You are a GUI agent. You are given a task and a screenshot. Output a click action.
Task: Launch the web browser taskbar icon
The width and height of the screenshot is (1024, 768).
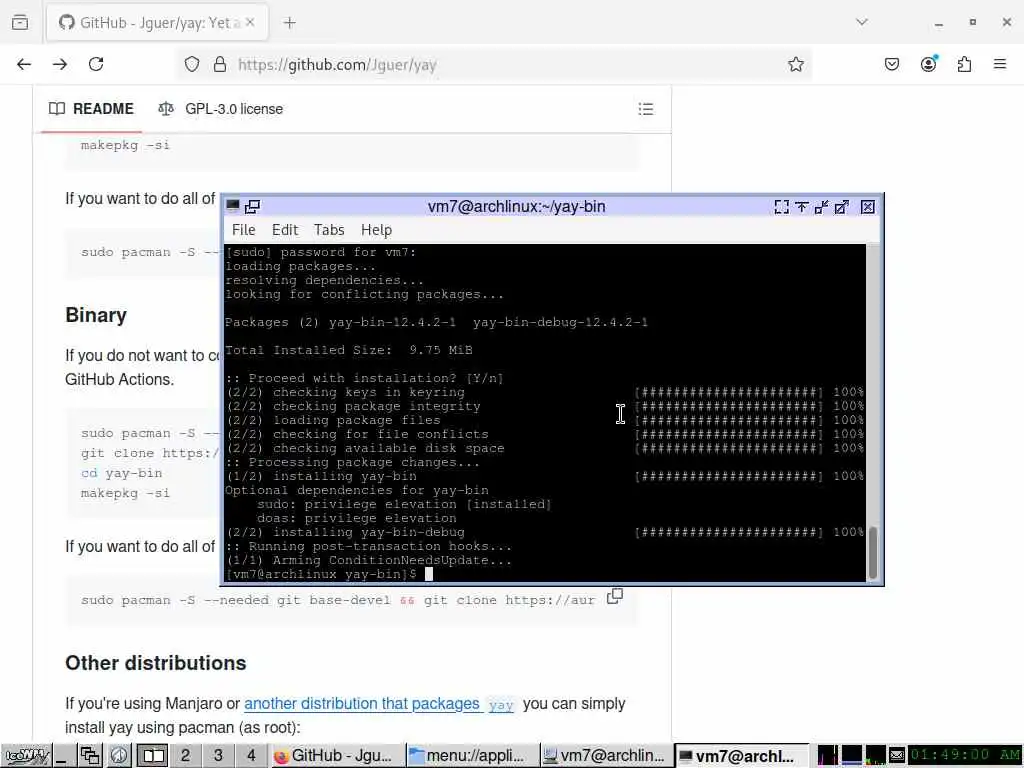119,756
